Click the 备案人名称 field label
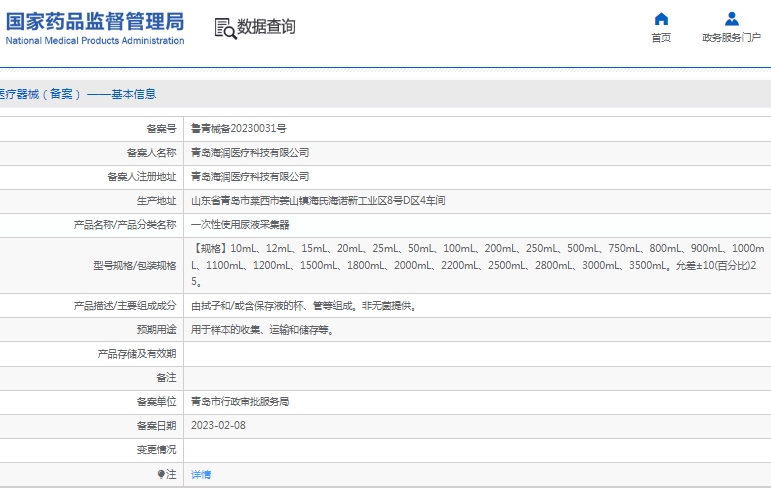 pyautogui.click(x=151, y=153)
